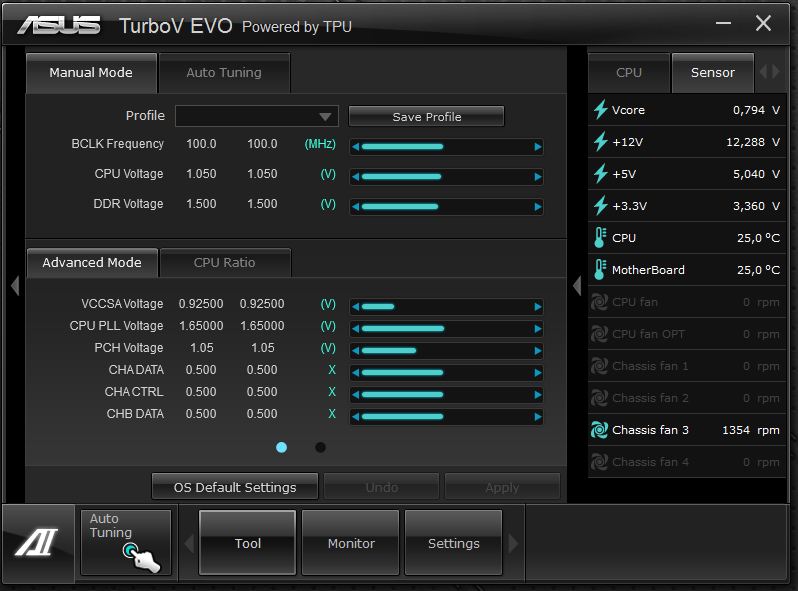Open the Monitor button

[351, 543]
